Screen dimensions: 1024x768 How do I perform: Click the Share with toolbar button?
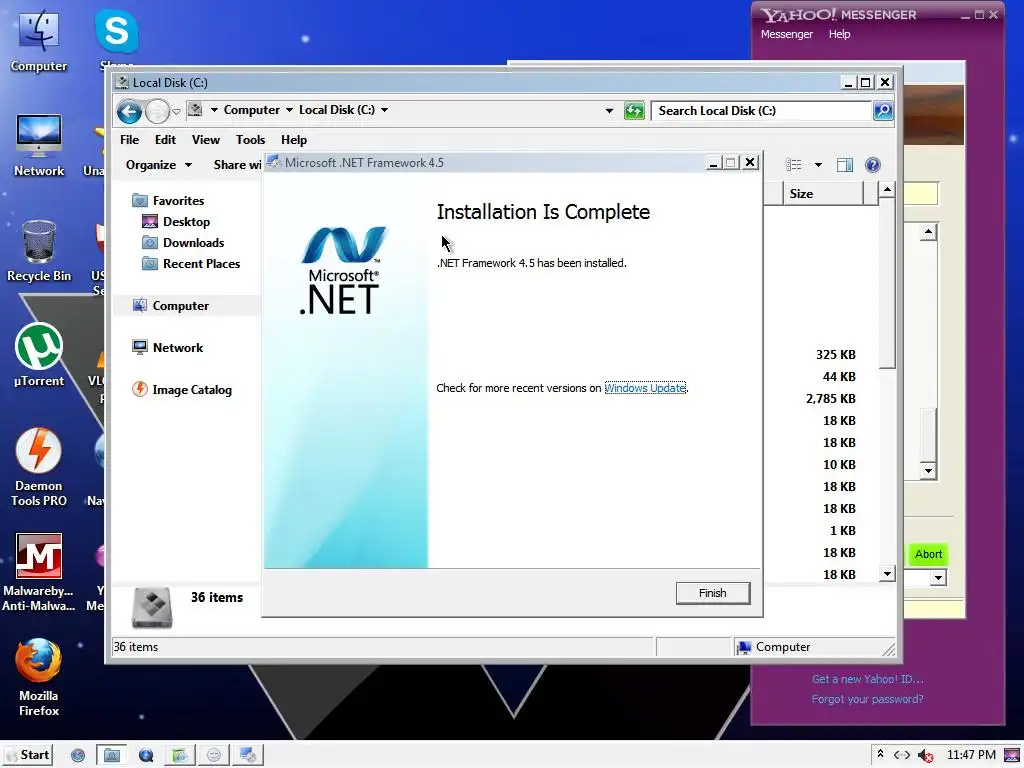click(237, 165)
